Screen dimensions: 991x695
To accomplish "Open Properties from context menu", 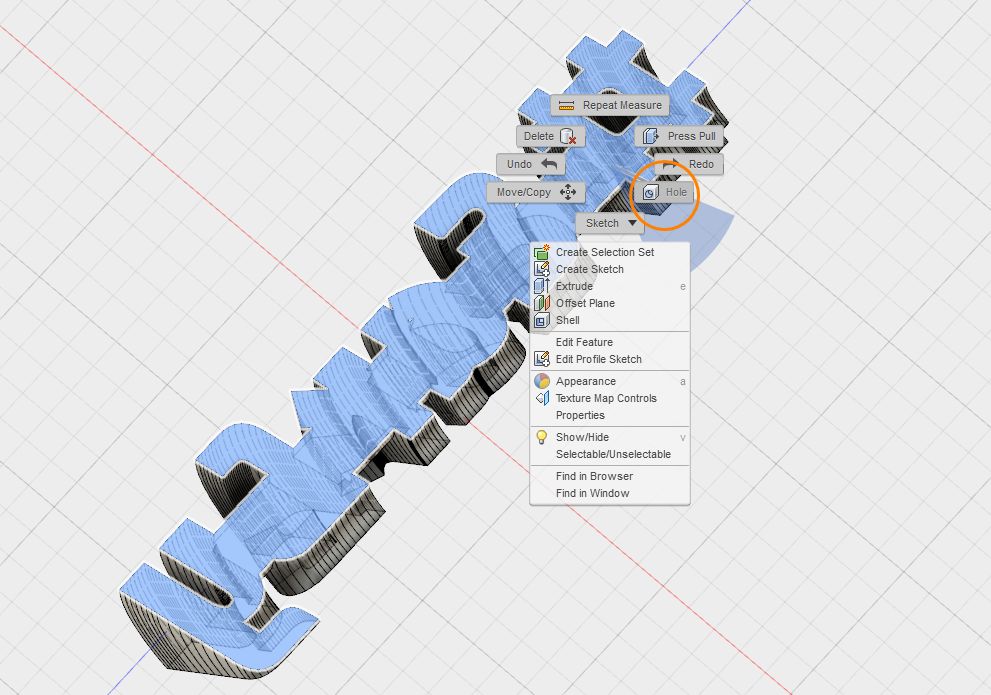I will [580, 415].
